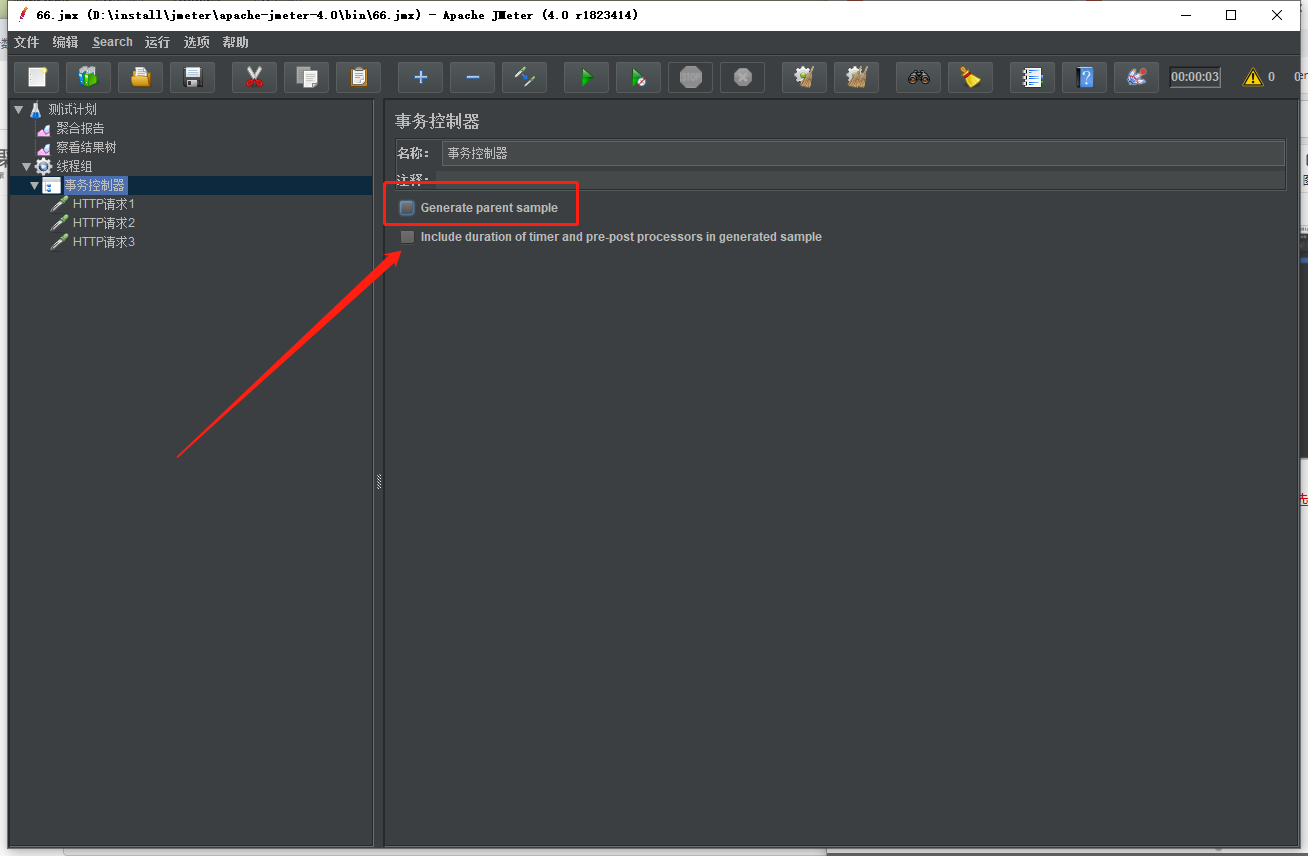Screen dimensions: 1308x856
Task: Open the 编辑 menu
Action: [x=65, y=42]
